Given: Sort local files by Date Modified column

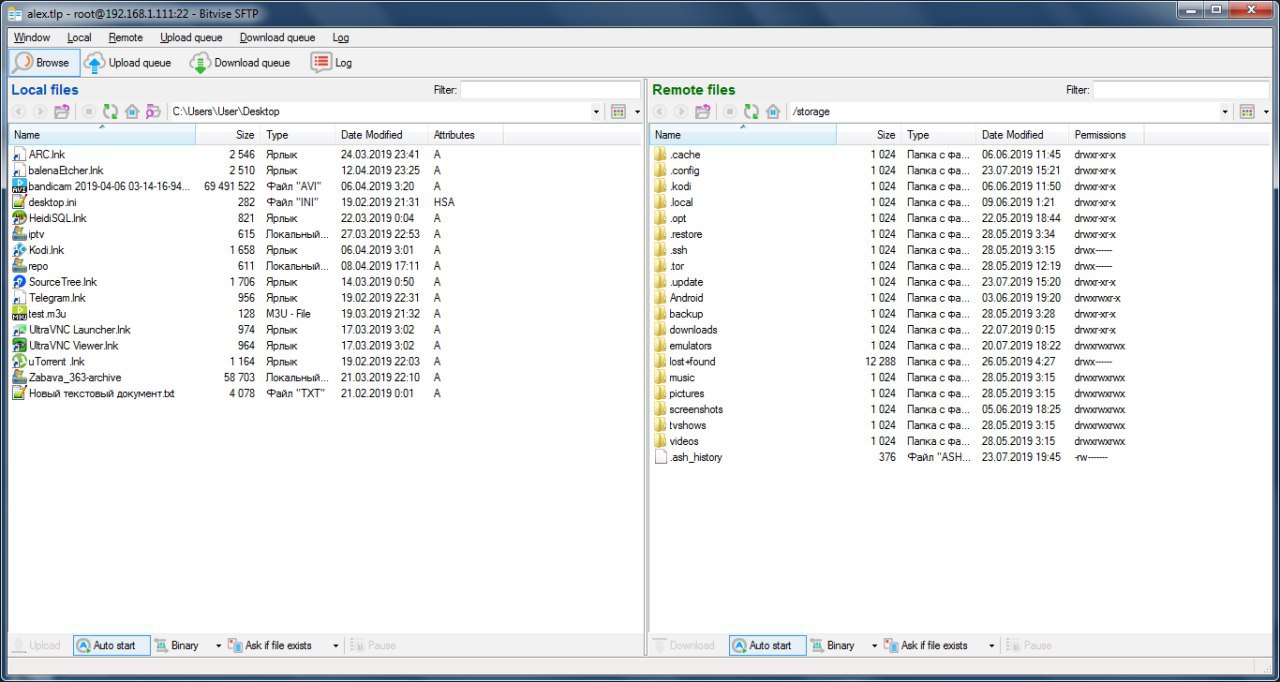Looking at the screenshot, I should point(382,135).
